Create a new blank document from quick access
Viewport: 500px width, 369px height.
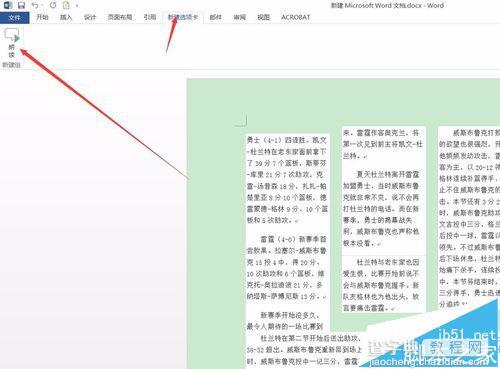(x=67, y=5)
